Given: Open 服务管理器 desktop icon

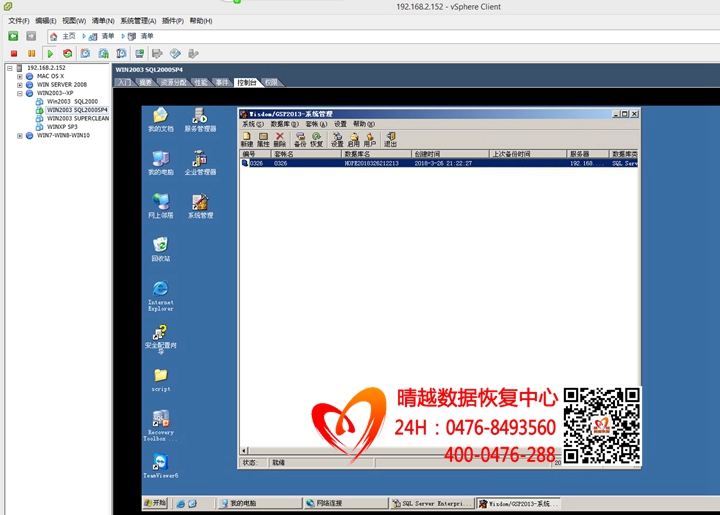Looking at the screenshot, I should pyautogui.click(x=200, y=120).
